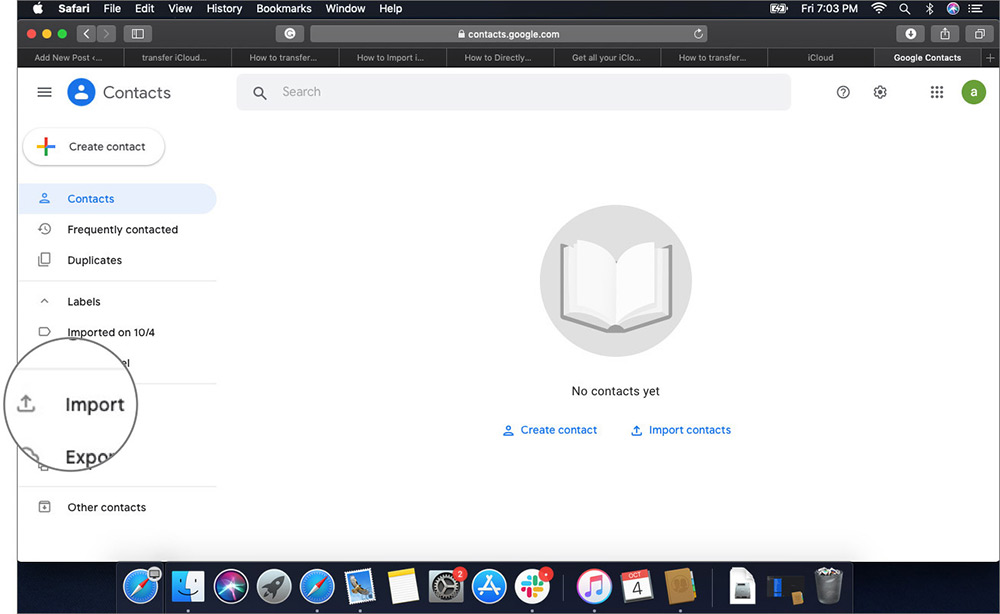Click the search magnifier icon
Image resolution: width=1000 pixels, height=614 pixels.
(x=260, y=92)
